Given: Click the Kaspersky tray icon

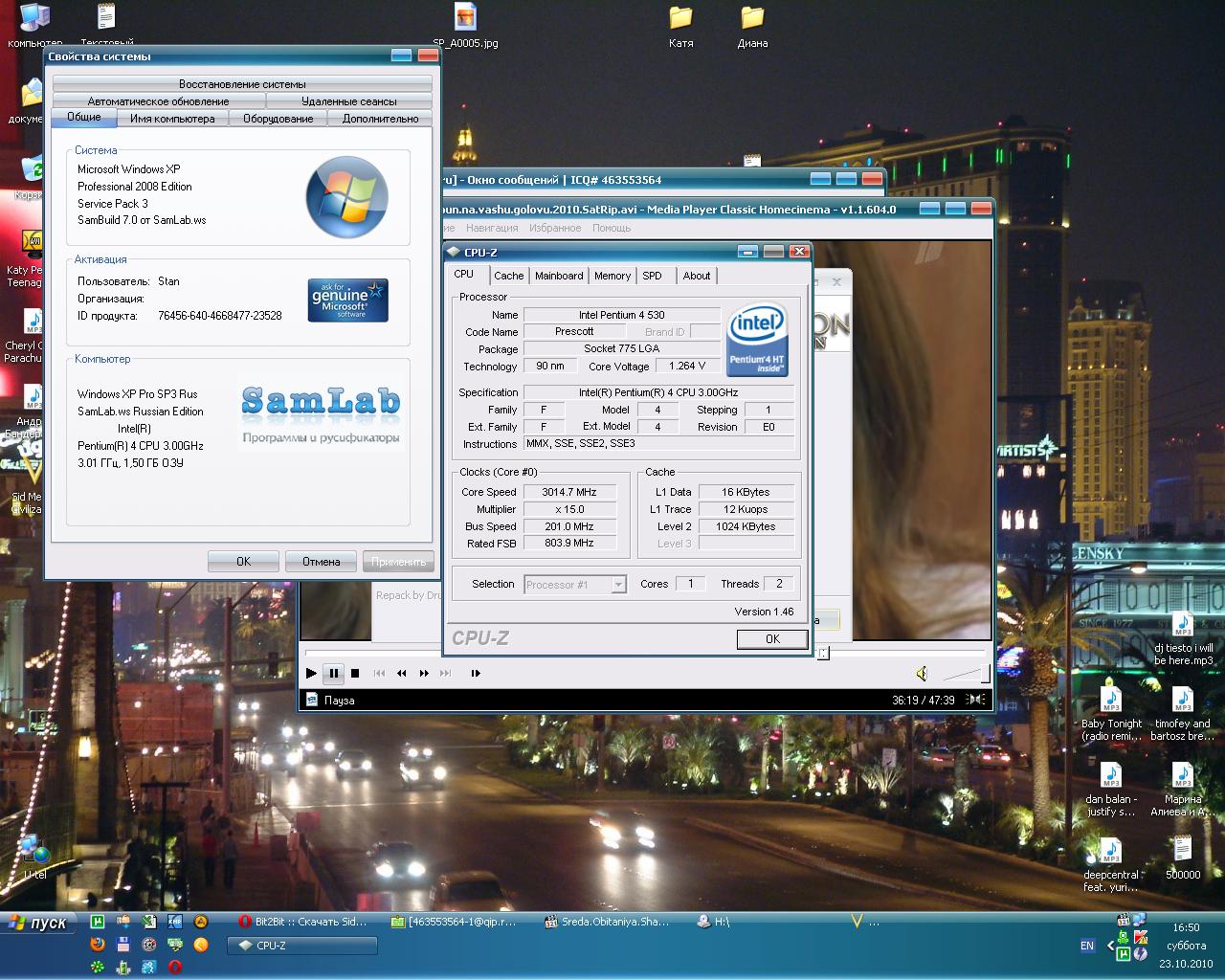Looking at the screenshot, I should tap(1140, 937).
